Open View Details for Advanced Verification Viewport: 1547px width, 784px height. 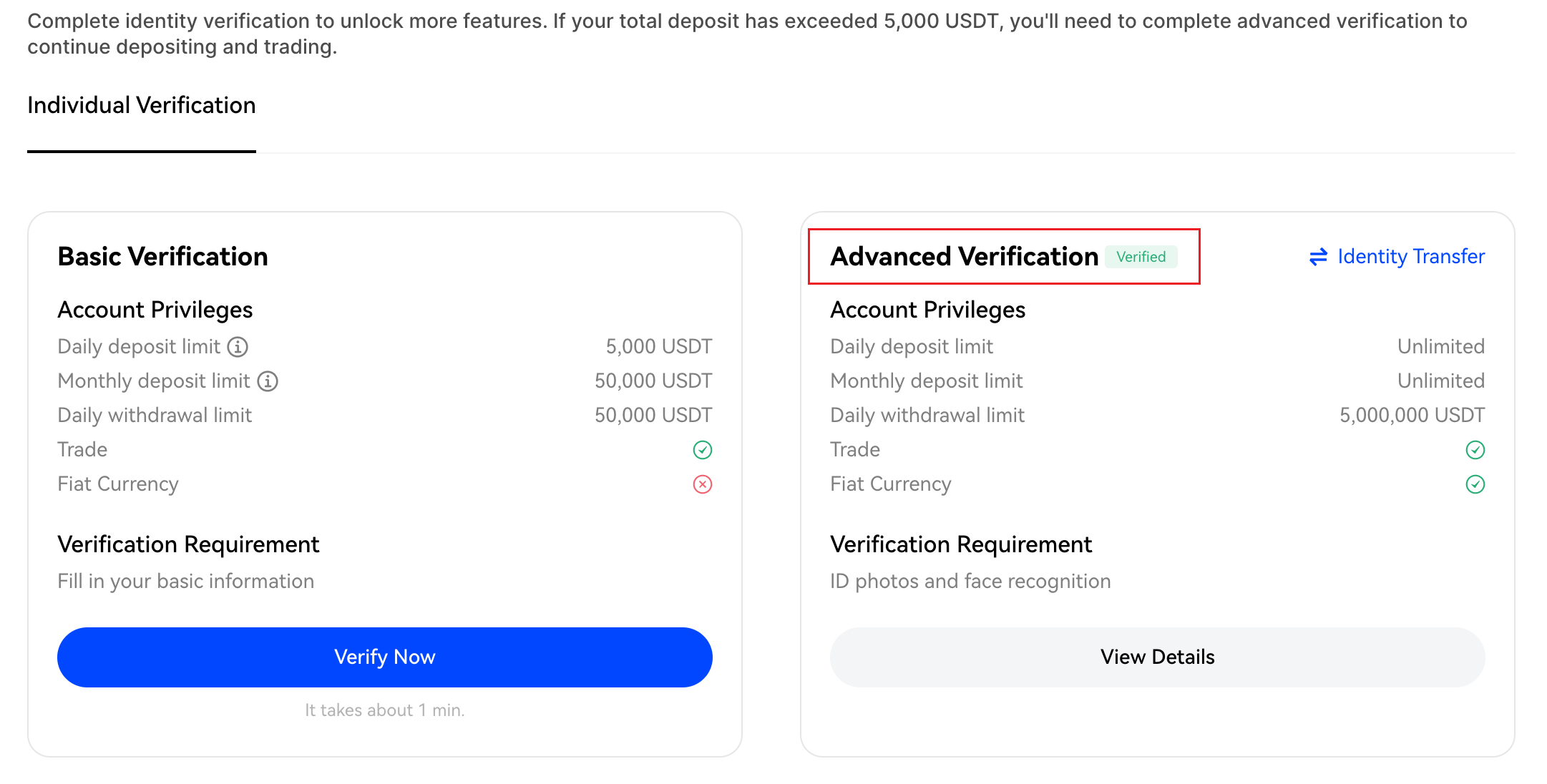[x=1157, y=657]
